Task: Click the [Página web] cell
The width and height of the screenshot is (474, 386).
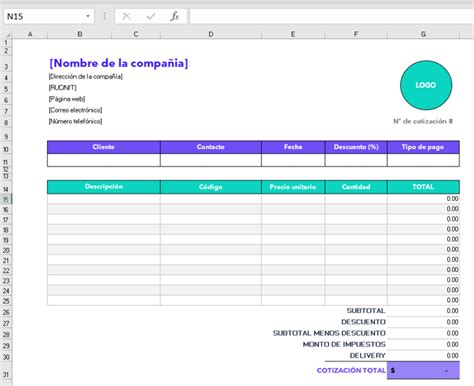Action: 67,99
